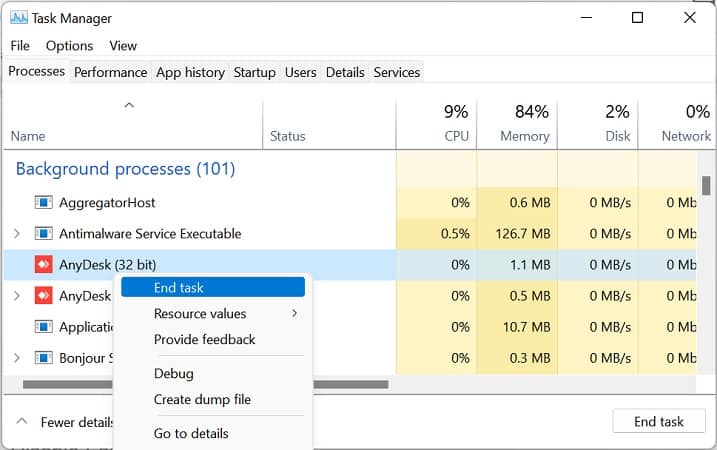Click the 0.3 MB memory value
The width and height of the screenshot is (717, 450).
click(530, 358)
